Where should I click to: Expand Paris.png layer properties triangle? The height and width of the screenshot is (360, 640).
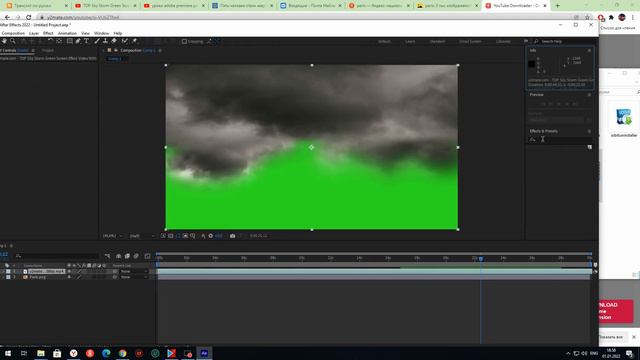point(3,277)
